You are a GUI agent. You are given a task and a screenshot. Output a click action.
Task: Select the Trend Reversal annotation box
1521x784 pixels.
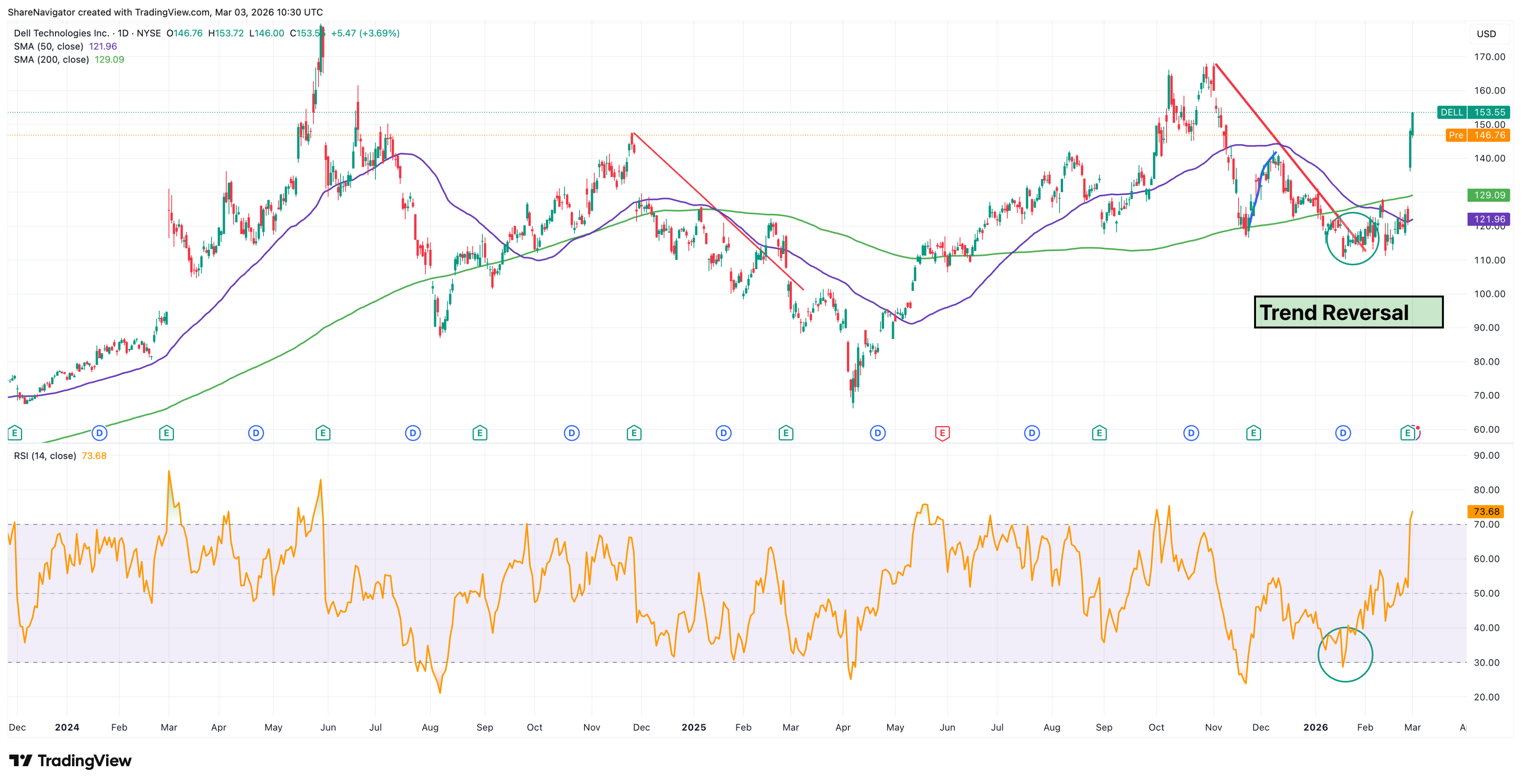pyautogui.click(x=1348, y=312)
